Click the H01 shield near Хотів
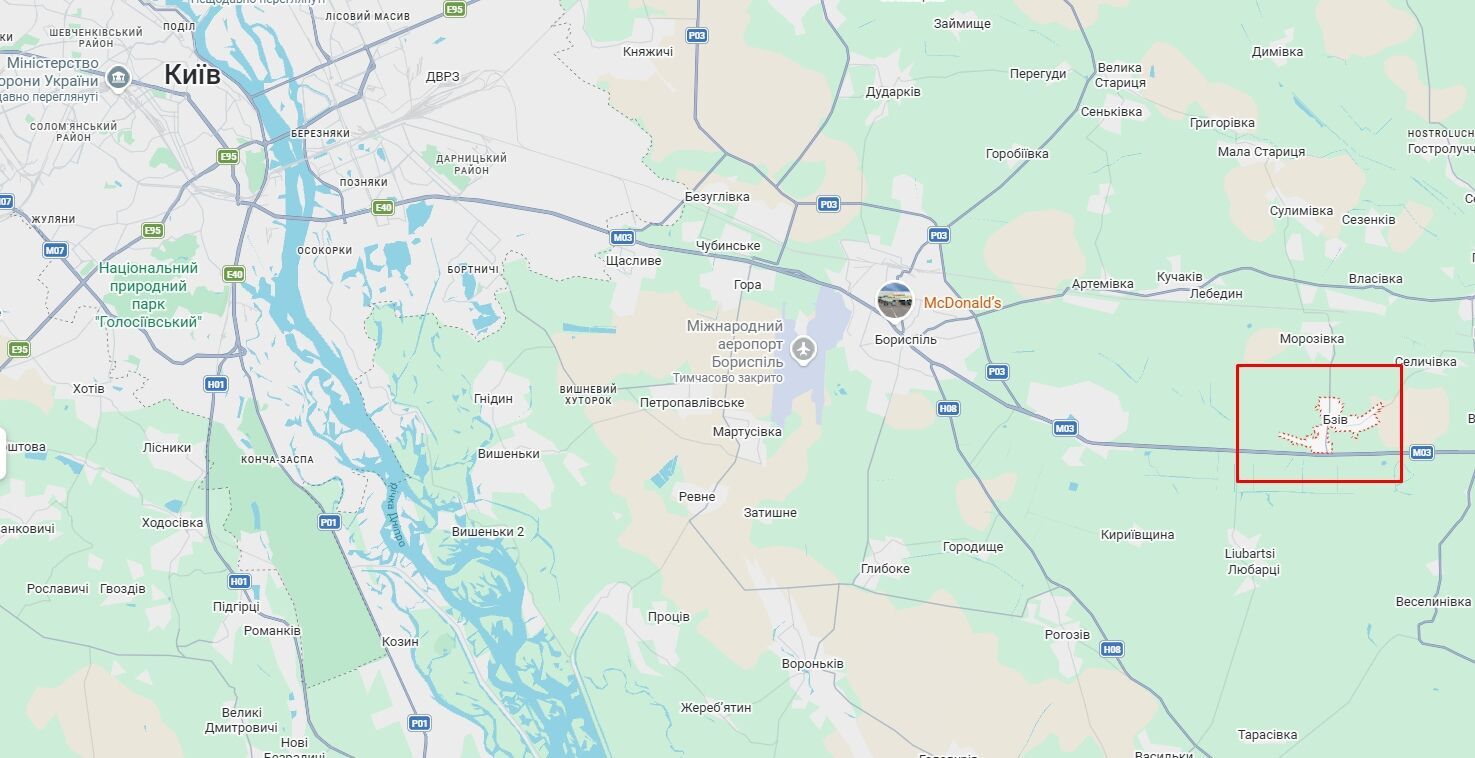The height and width of the screenshot is (758, 1475). tap(216, 383)
